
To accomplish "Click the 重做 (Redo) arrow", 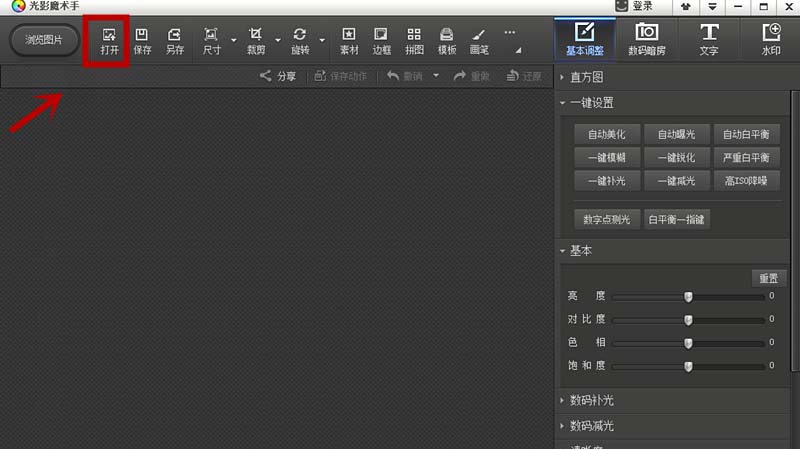I will (x=460, y=76).
